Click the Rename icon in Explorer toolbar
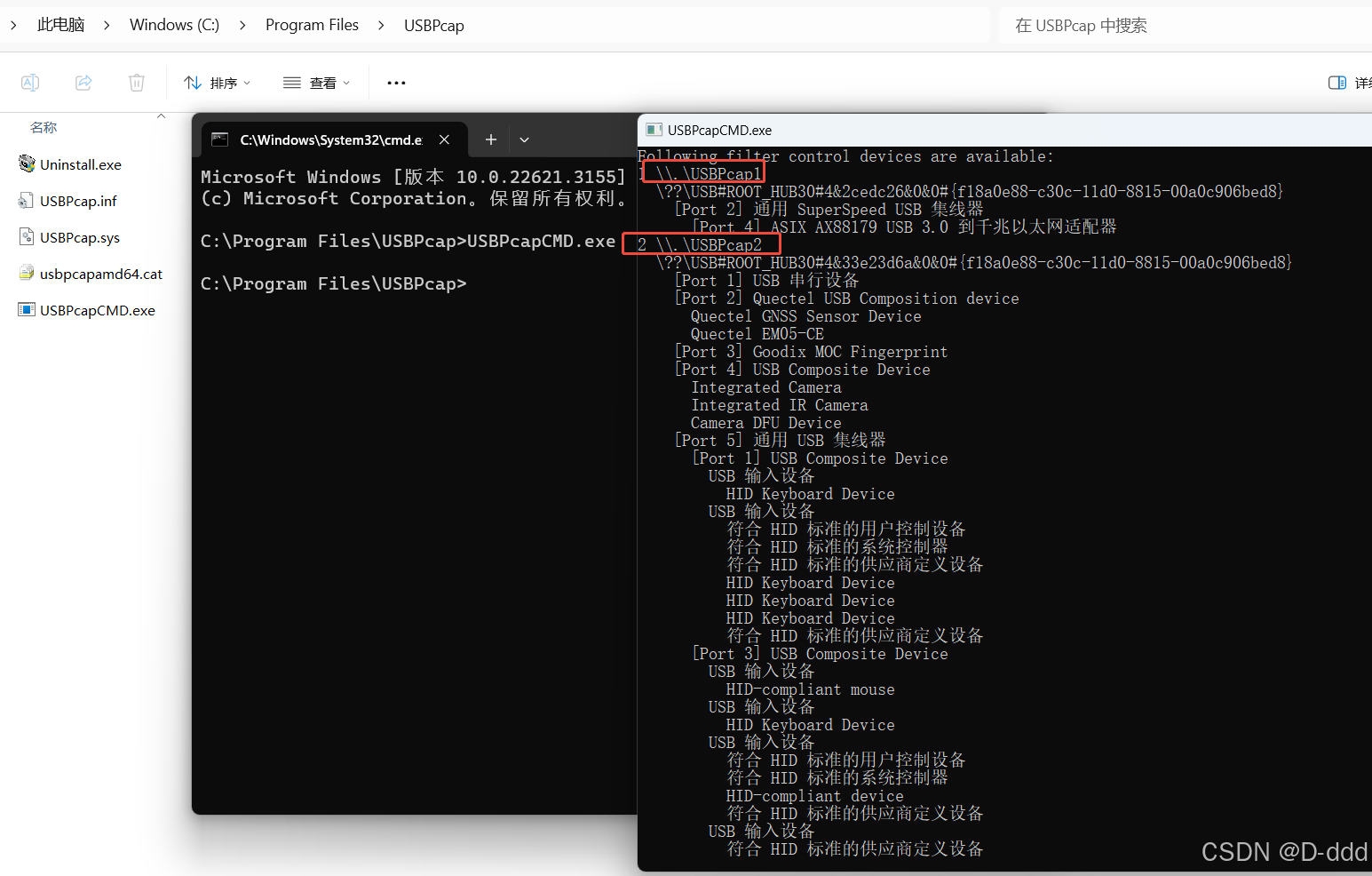The width and height of the screenshot is (1372, 876). pos(30,82)
